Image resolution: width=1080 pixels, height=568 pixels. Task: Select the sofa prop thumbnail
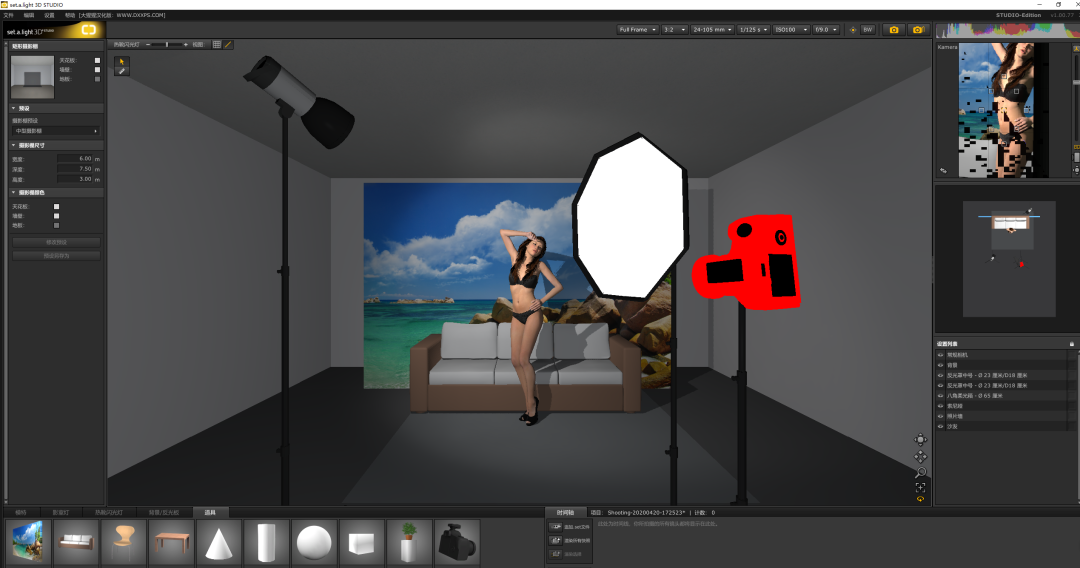(x=76, y=541)
